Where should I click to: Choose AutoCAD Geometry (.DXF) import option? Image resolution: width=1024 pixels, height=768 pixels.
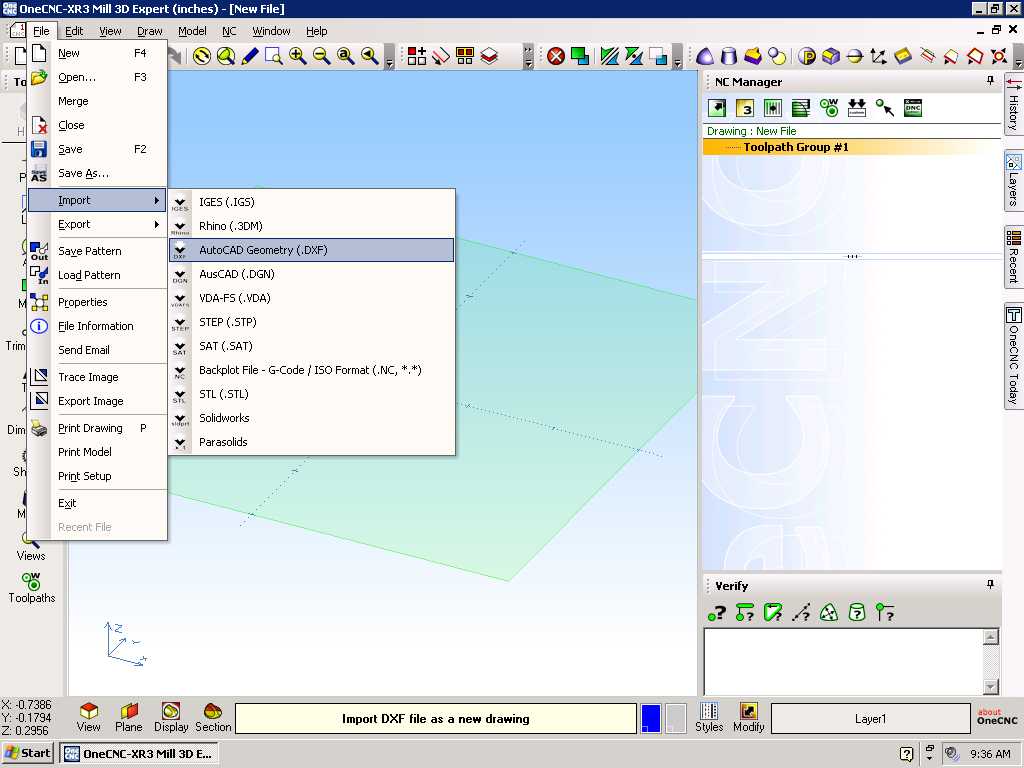click(x=312, y=250)
